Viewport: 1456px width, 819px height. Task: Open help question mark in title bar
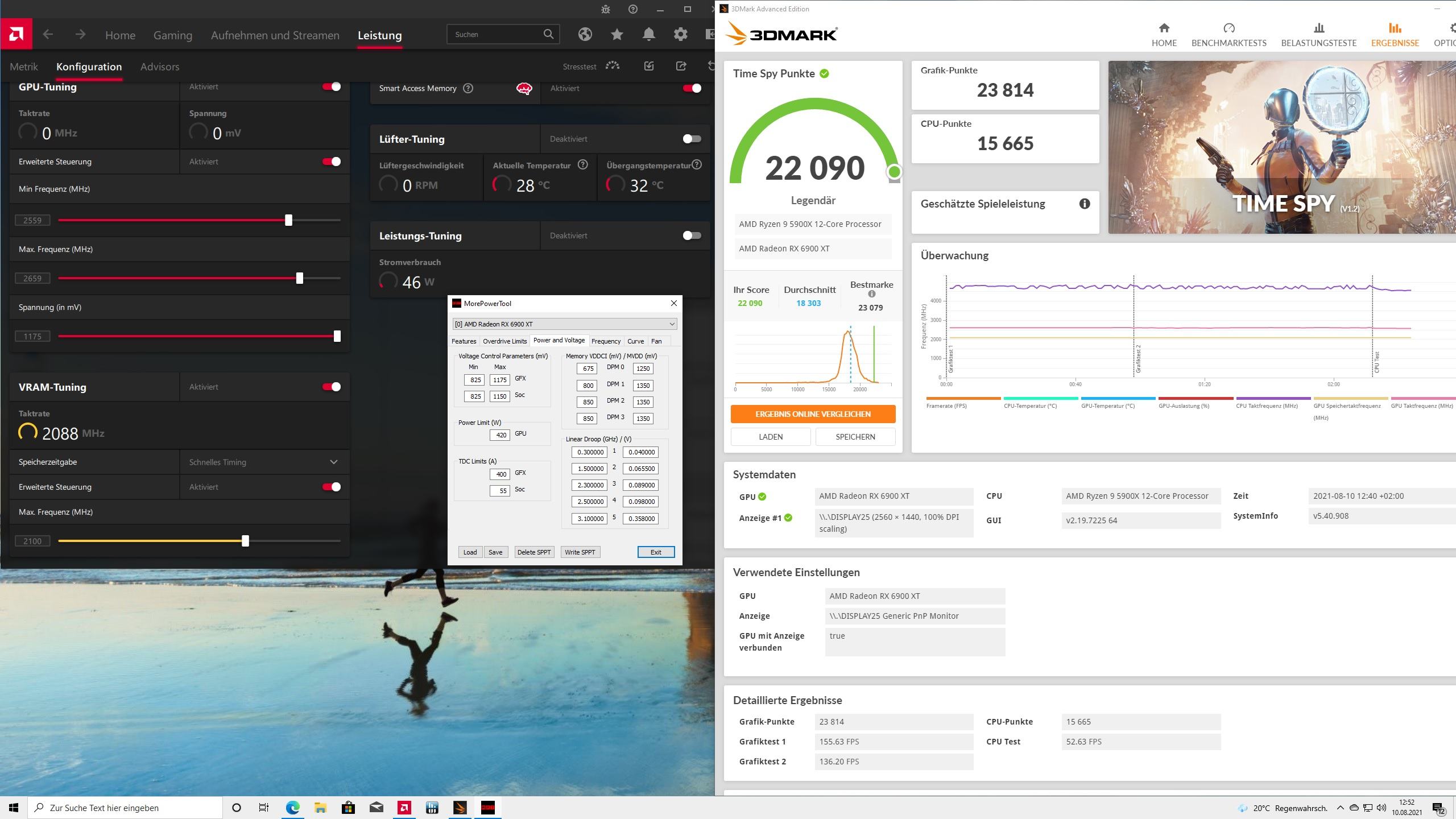[x=633, y=9]
